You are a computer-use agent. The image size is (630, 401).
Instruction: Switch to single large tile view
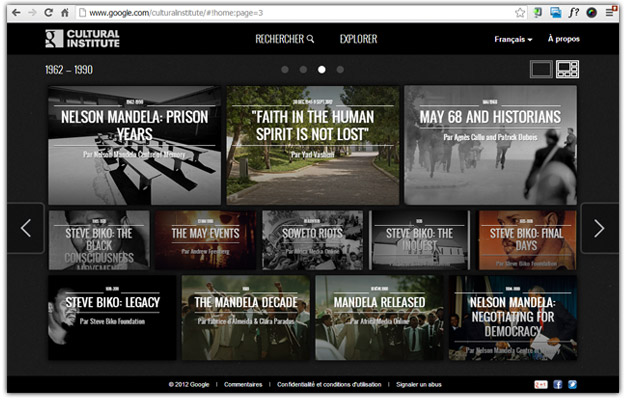541,69
